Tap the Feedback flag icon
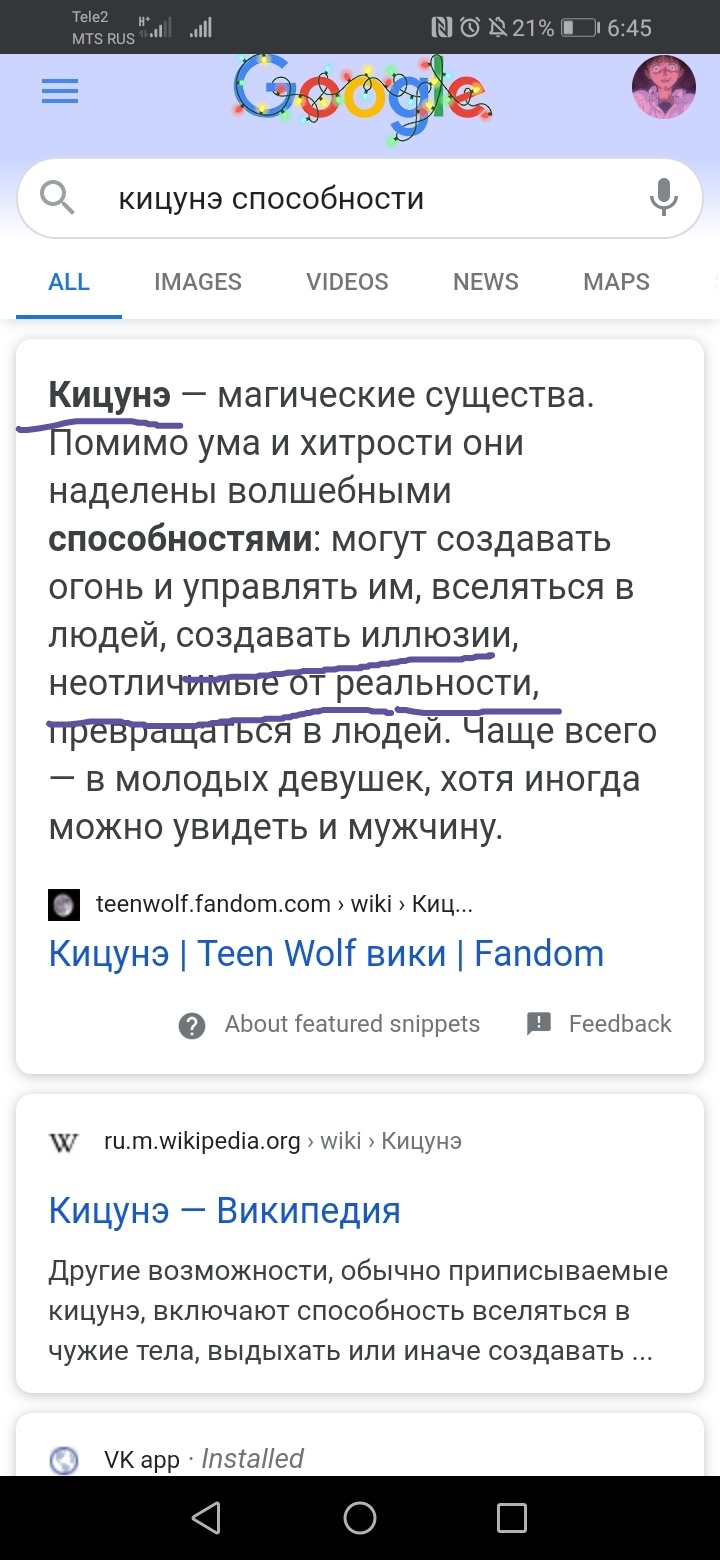This screenshot has height=1560, width=720. tap(539, 1023)
